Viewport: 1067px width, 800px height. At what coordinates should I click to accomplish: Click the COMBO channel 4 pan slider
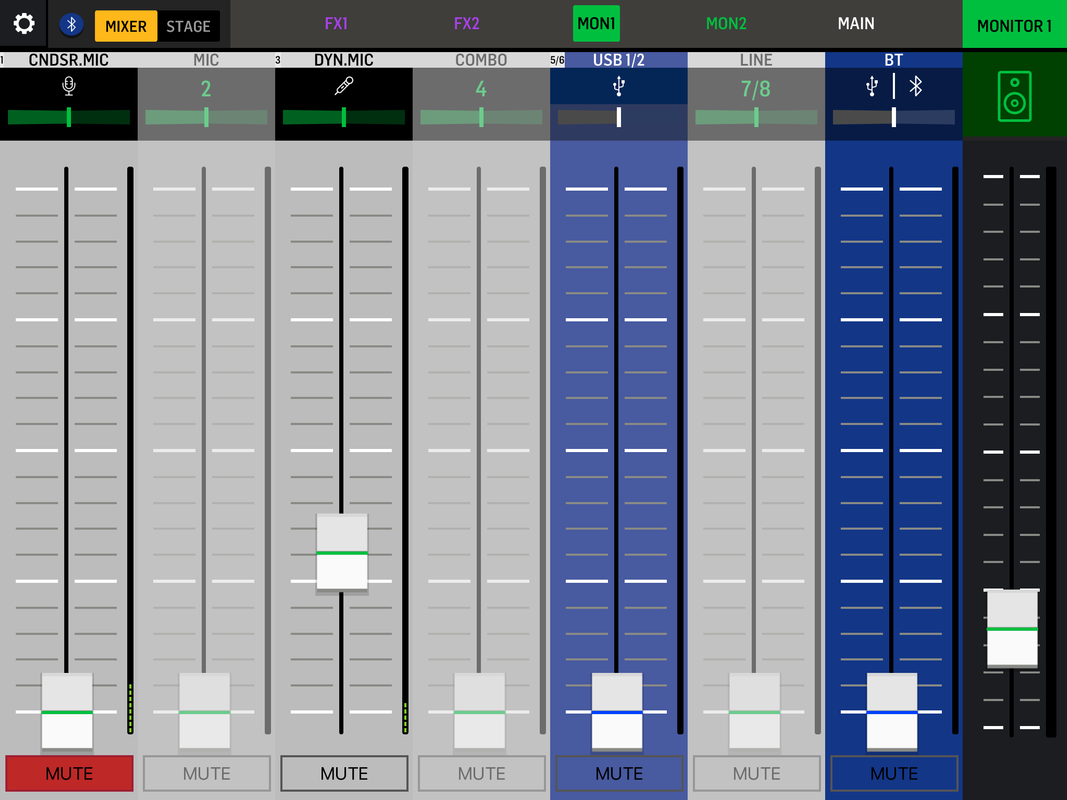click(x=481, y=117)
